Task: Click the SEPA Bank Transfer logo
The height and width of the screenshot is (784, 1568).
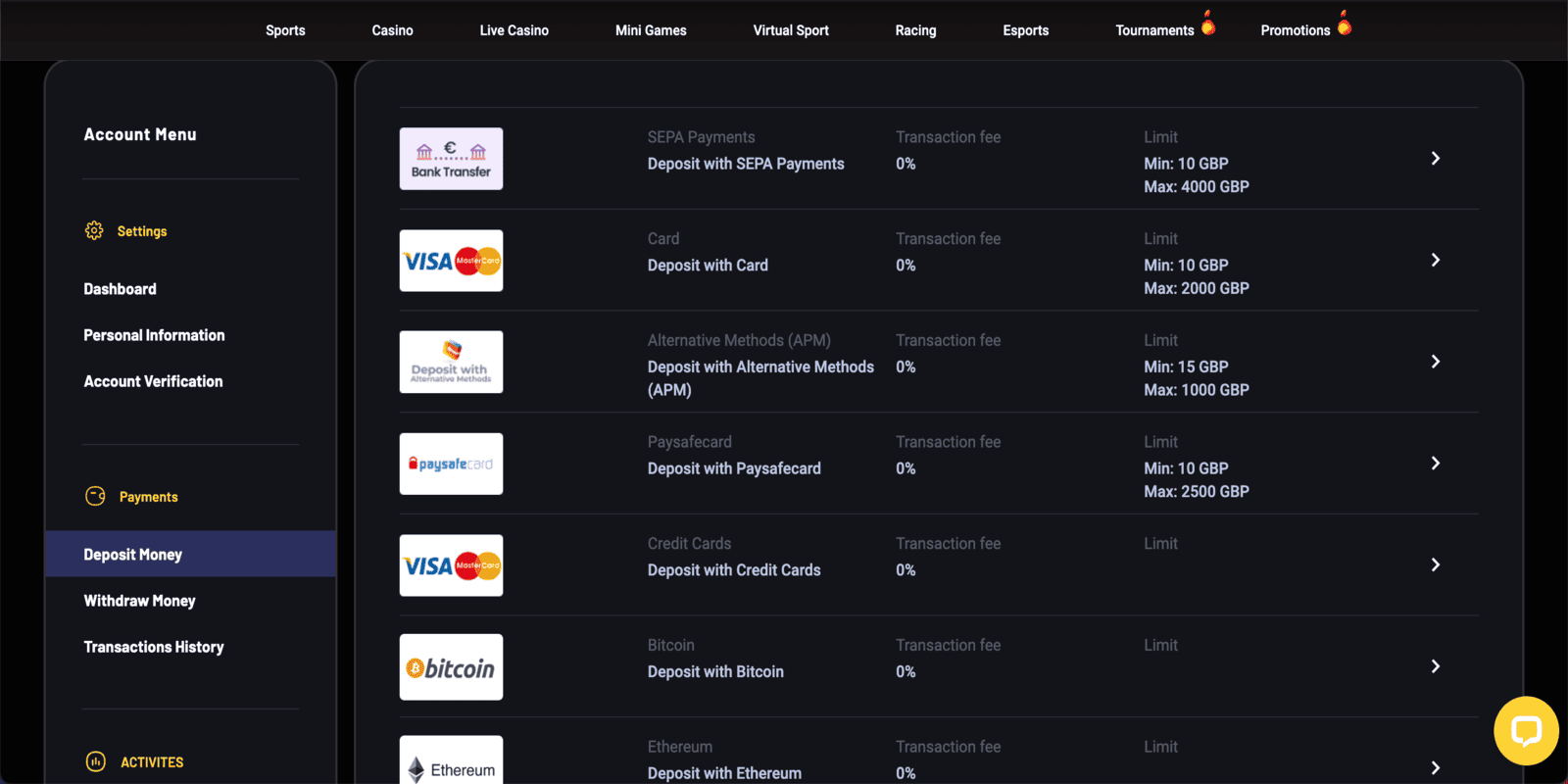Action: pos(451,159)
